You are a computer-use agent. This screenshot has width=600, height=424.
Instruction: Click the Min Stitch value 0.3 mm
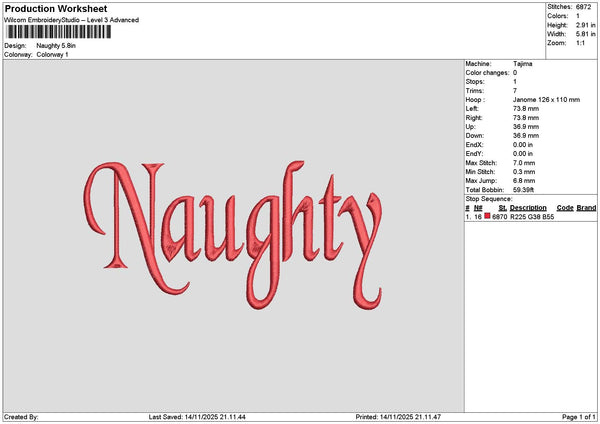point(524,172)
